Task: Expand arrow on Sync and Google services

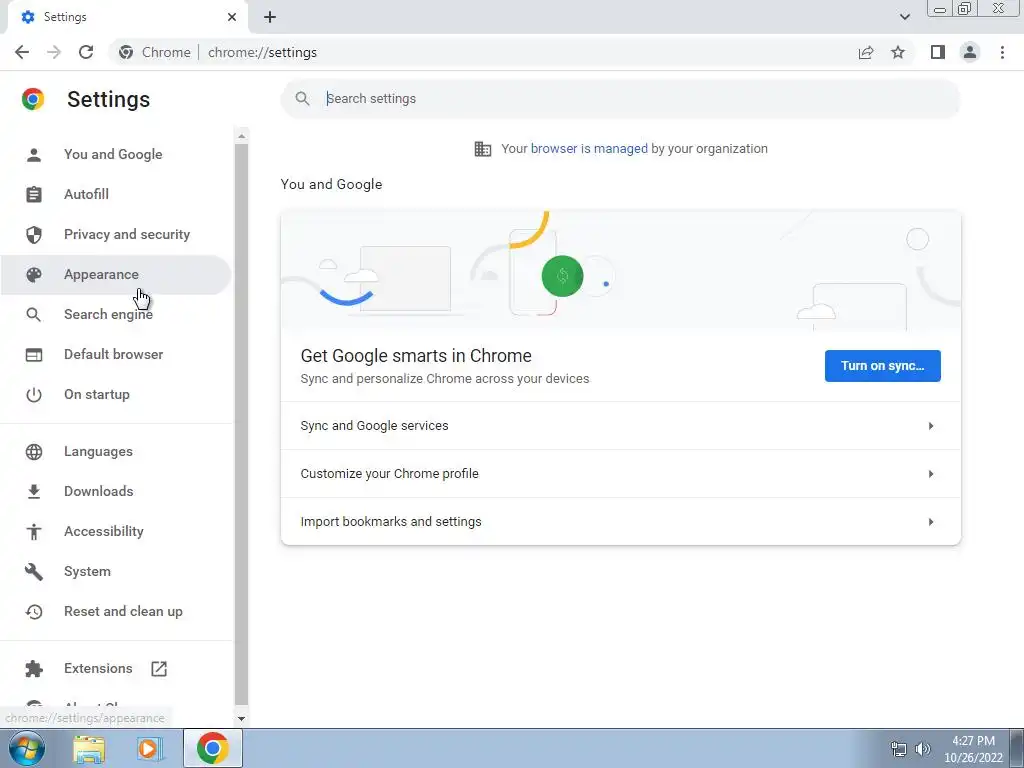Action: pos(931,426)
